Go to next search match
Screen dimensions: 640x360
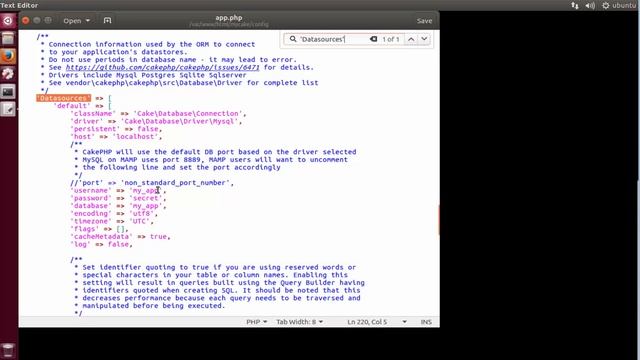[x=424, y=39]
